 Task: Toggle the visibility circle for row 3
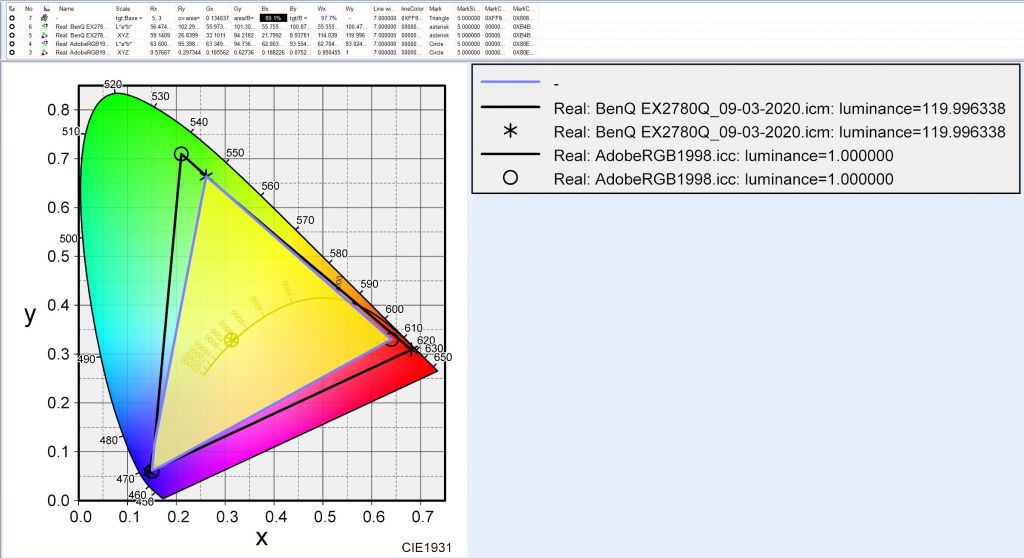(12, 52)
